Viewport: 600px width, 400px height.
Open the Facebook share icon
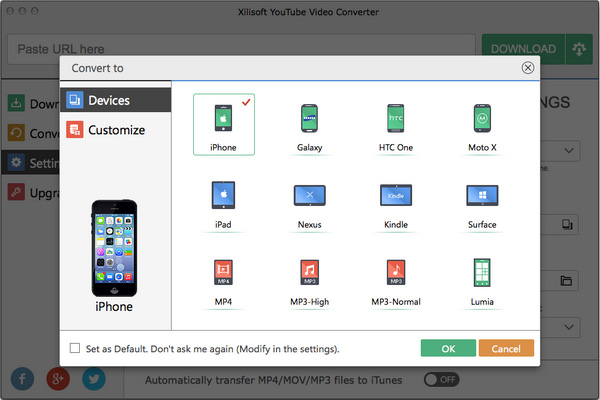pyautogui.click(x=23, y=379)
